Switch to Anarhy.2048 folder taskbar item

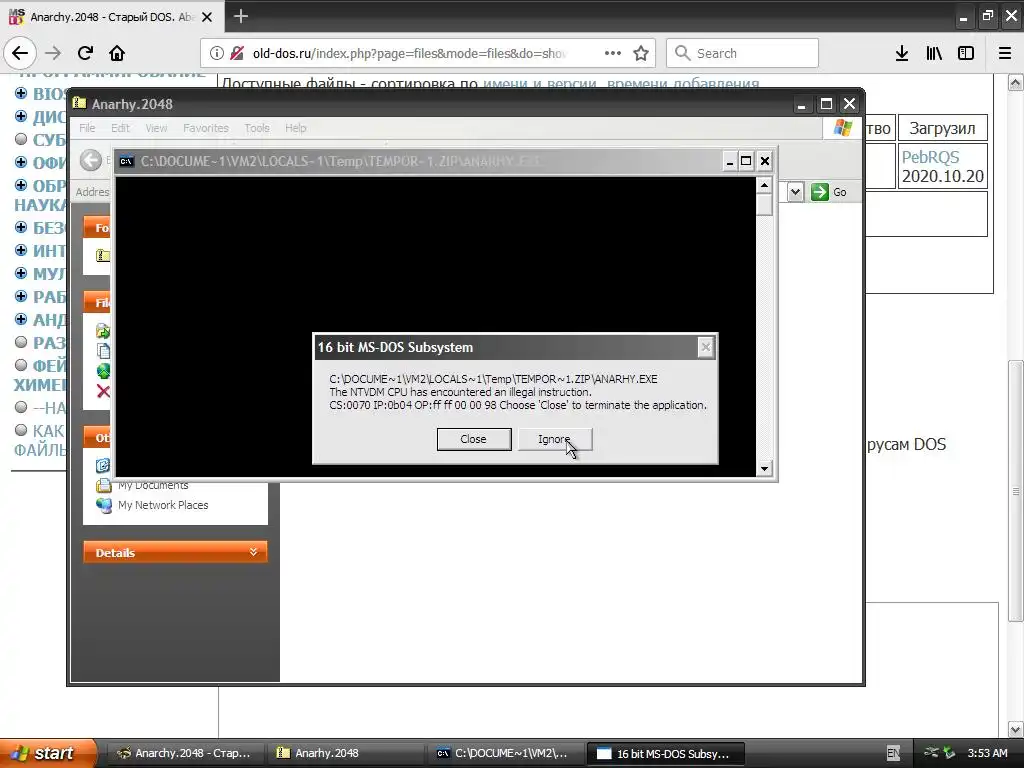[x=344, y=753]
